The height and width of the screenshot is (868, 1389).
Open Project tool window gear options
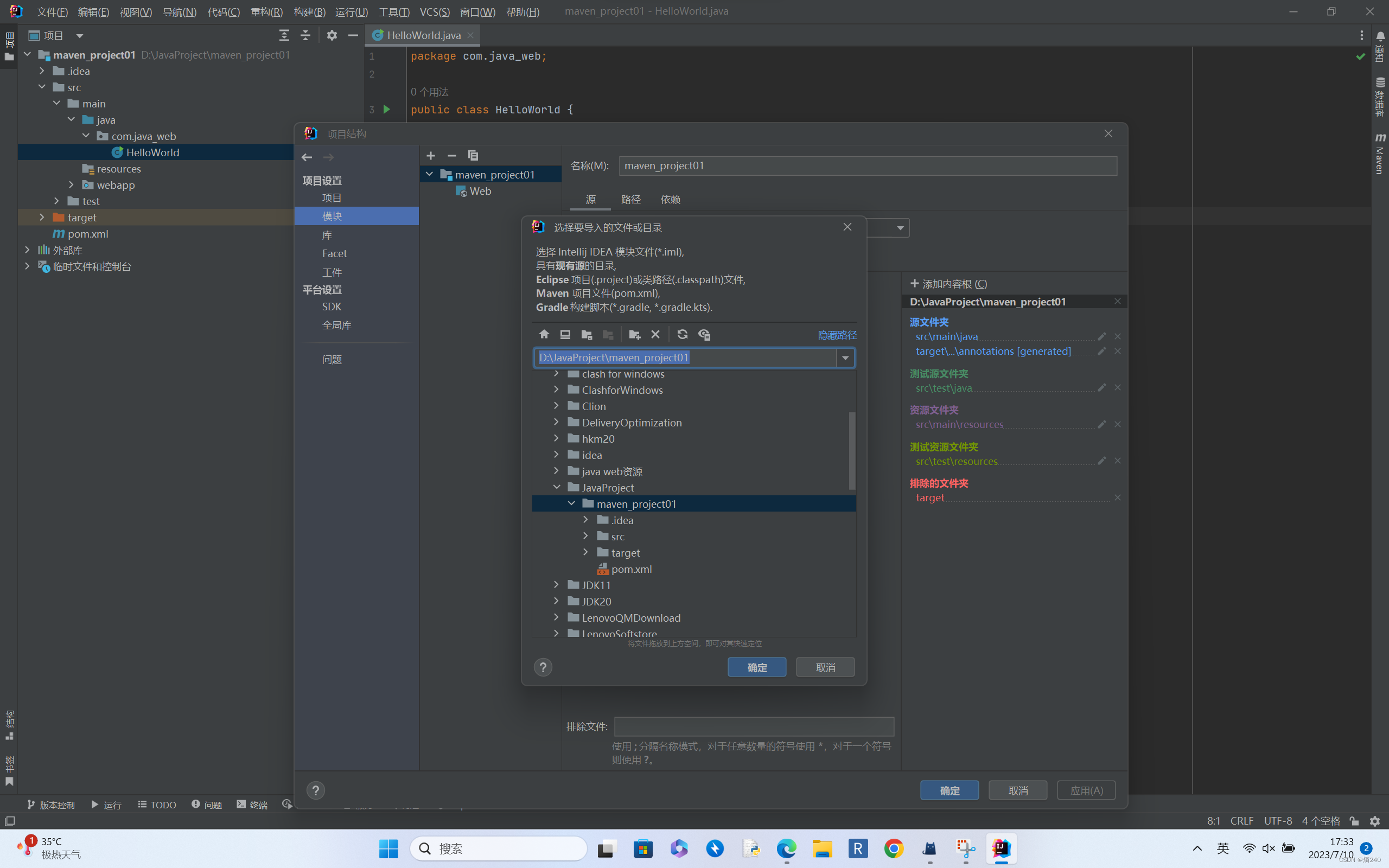tap(332, 36)
